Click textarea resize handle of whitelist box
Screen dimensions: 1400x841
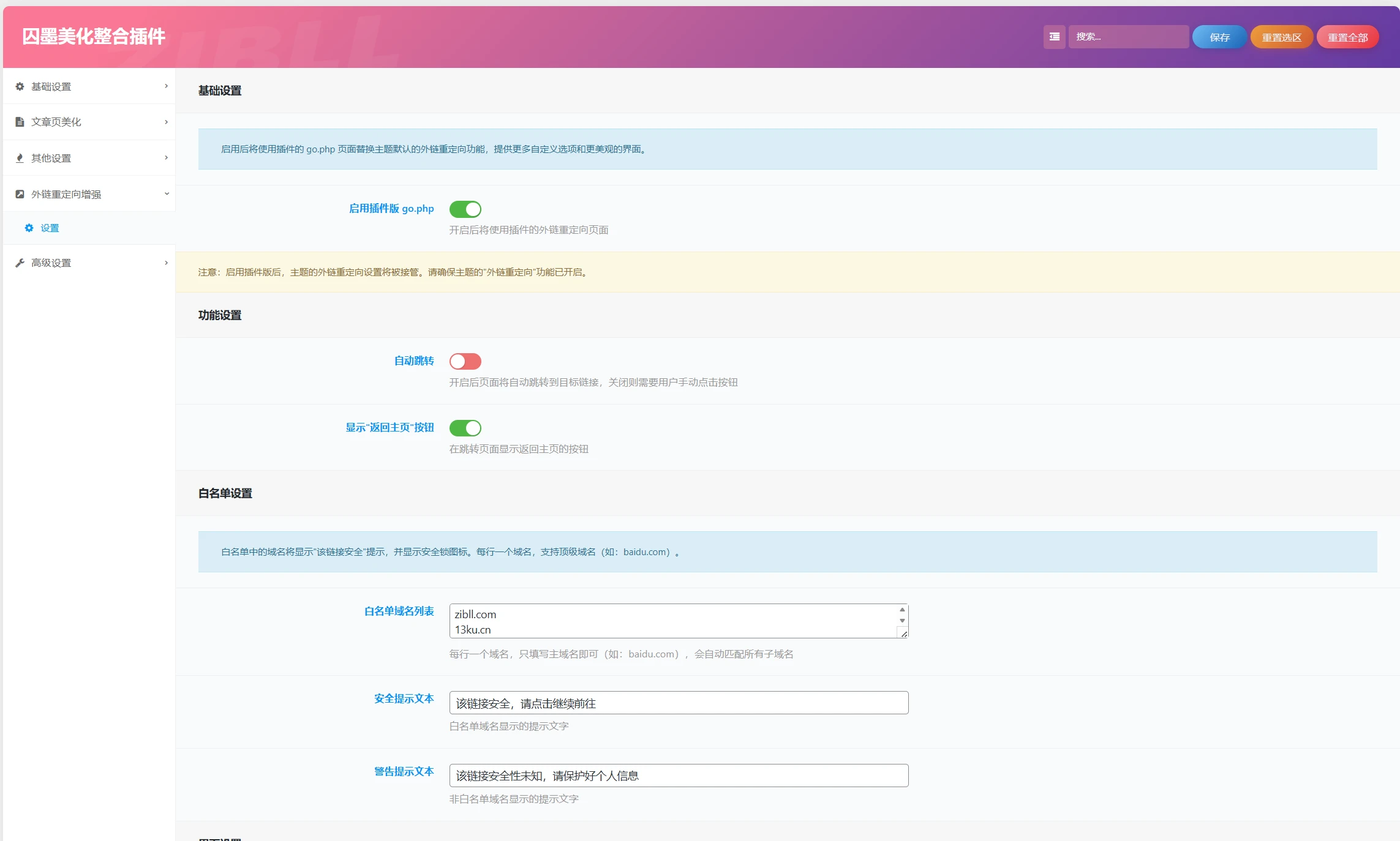903,634
